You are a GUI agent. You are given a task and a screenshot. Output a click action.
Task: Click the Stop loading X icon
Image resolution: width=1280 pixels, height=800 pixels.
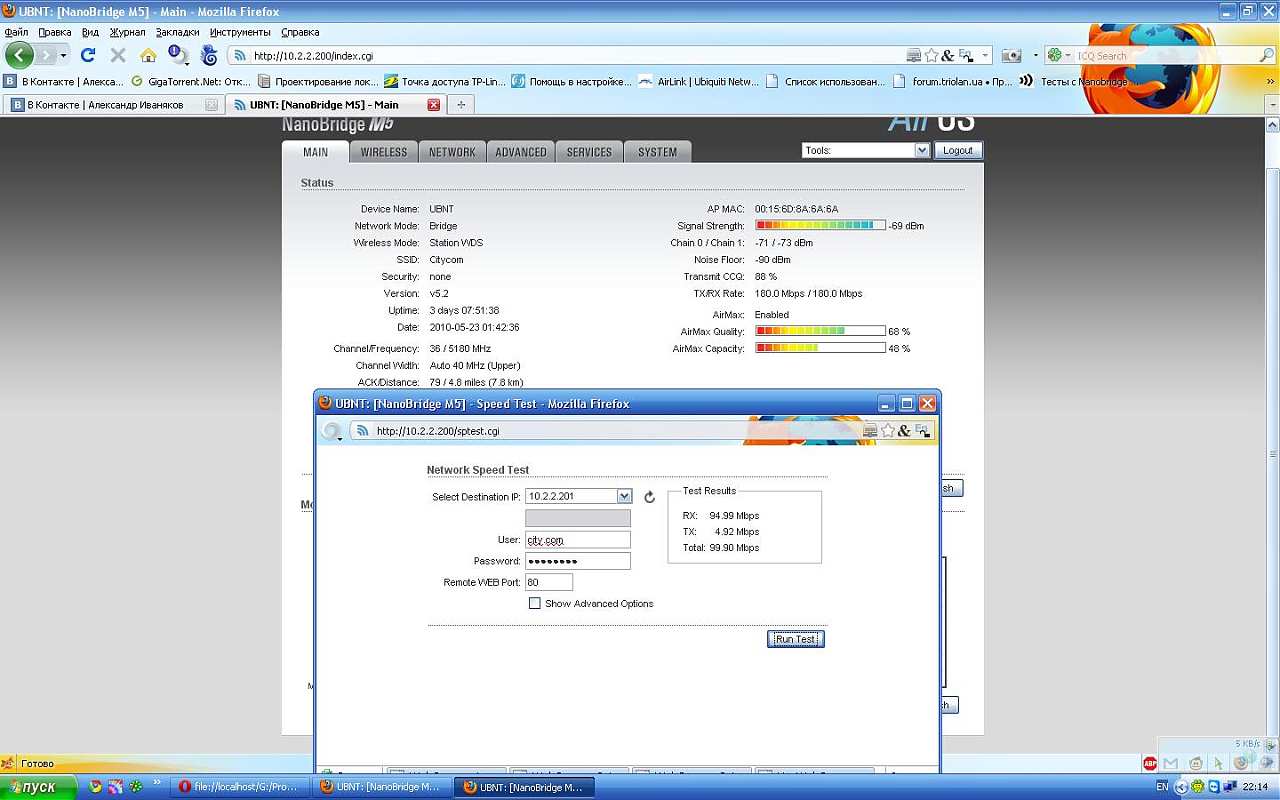[x=118, y=55]
